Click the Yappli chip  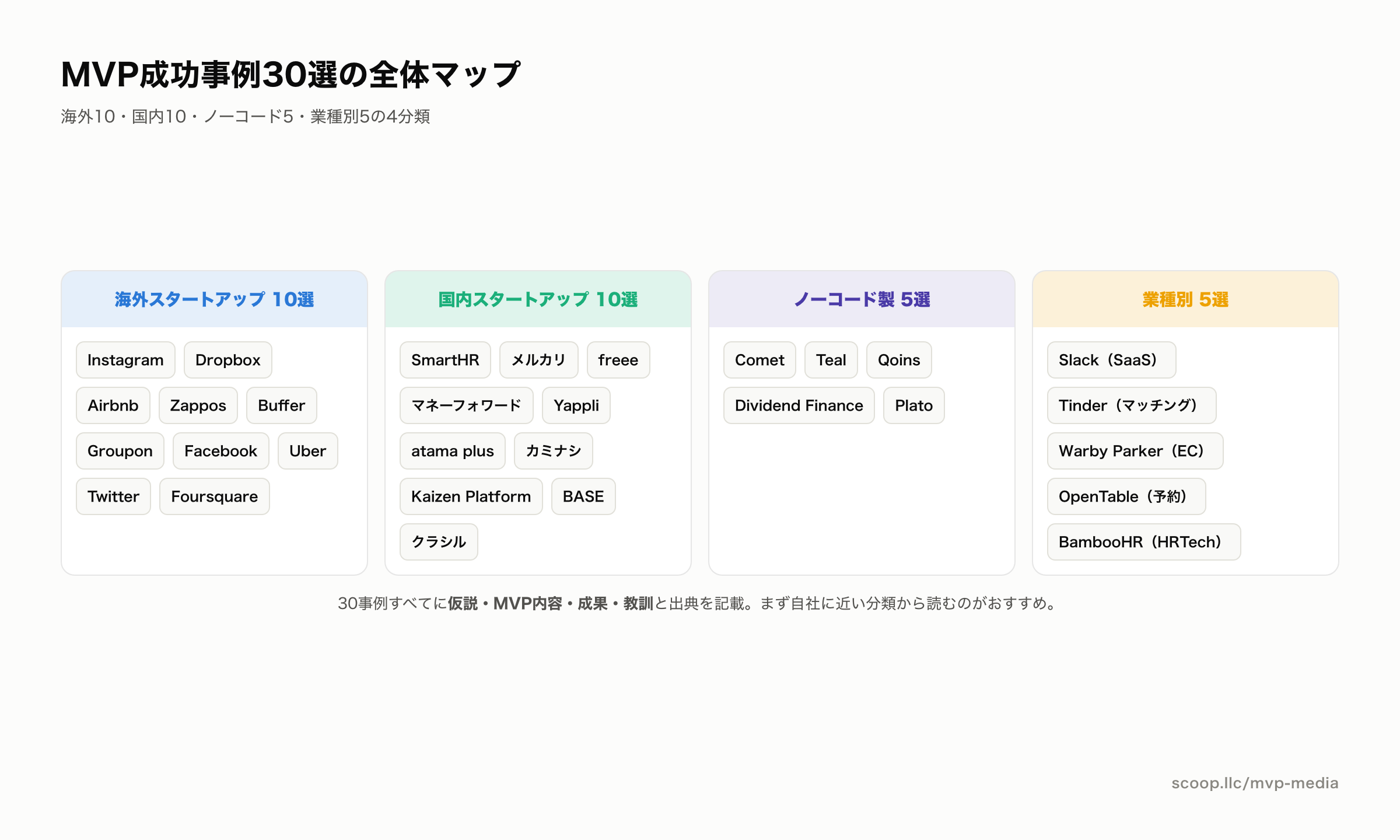576,405
